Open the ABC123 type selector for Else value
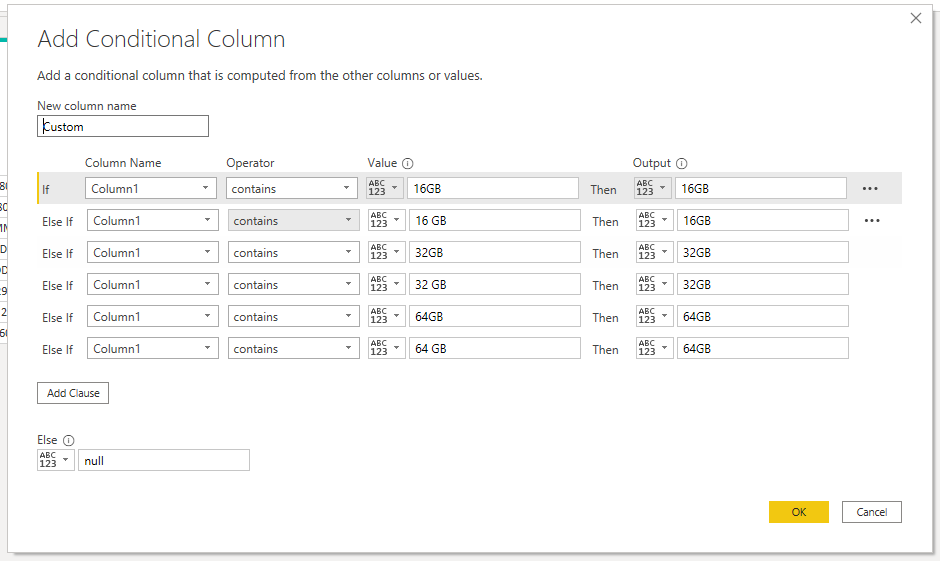Image resolution: width=940 pixels, height=561 pixels. (x=56, y=460)
